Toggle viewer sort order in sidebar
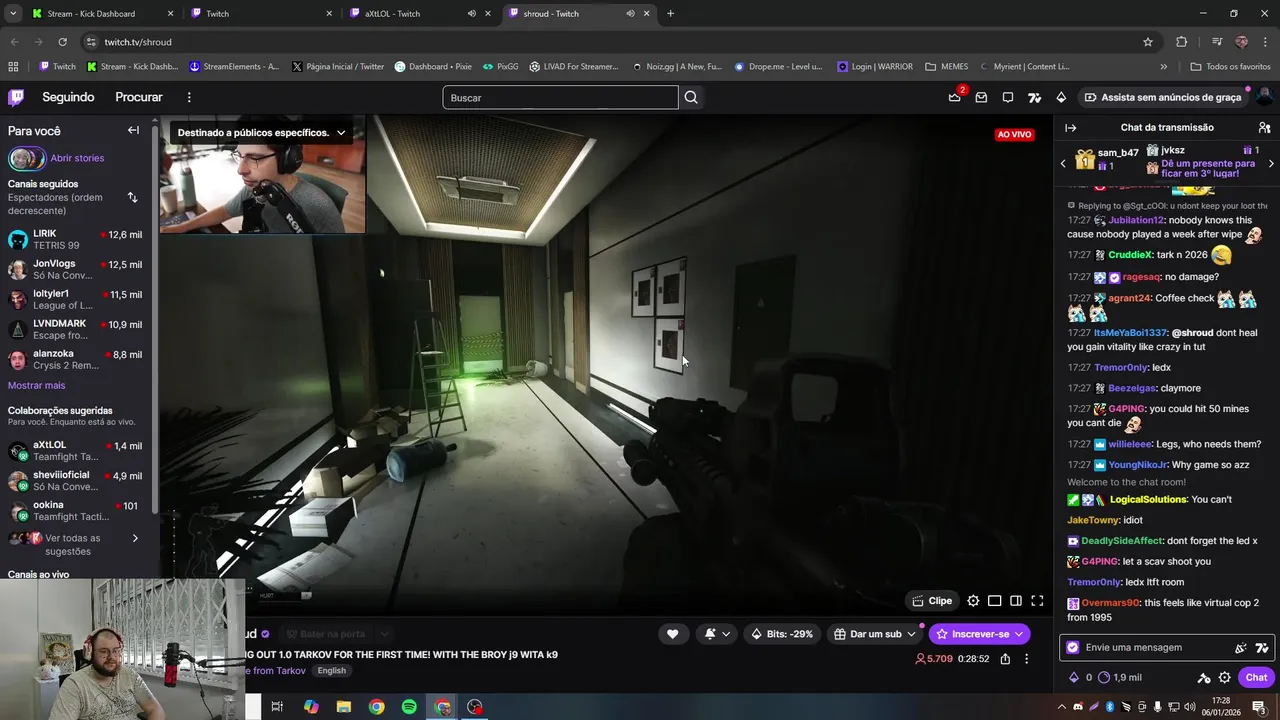 133,197
